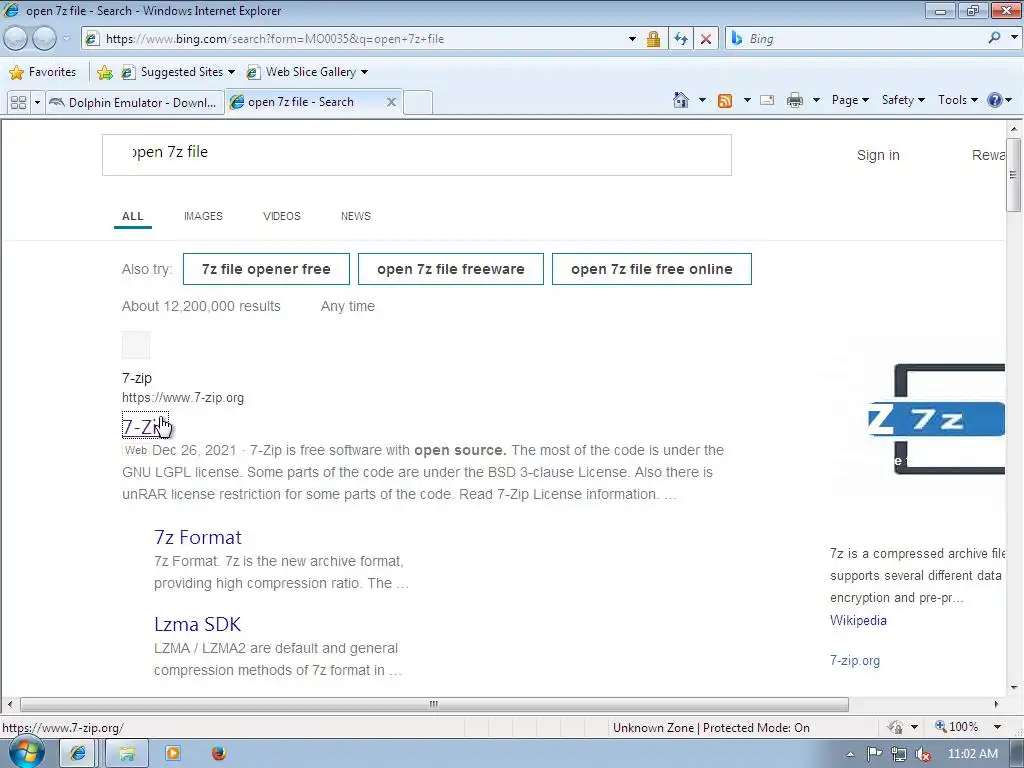Open Windows Media Player from taskbar
Screen dimensions: 1024x768
point(173,754)
